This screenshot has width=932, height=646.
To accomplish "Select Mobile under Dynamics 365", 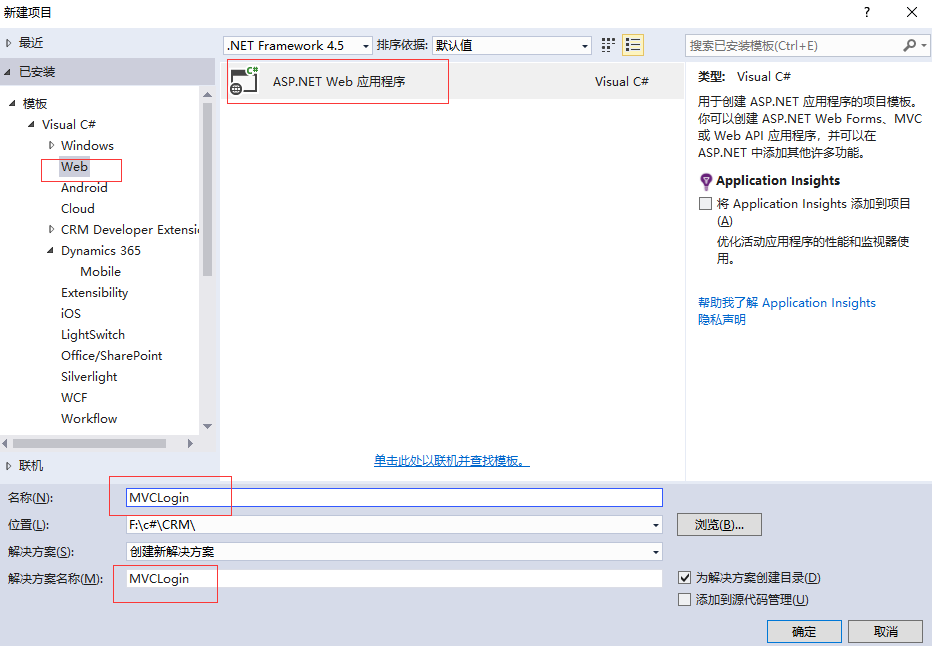I will 100,272.
